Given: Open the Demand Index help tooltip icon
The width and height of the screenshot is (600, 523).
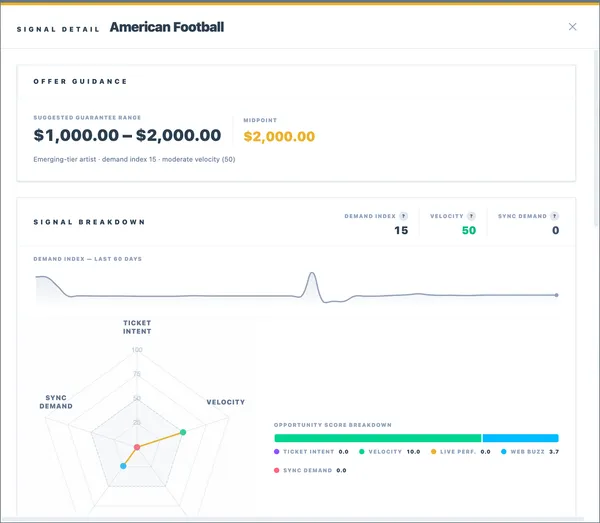Looking at the screenshot, I should (403, 216).
